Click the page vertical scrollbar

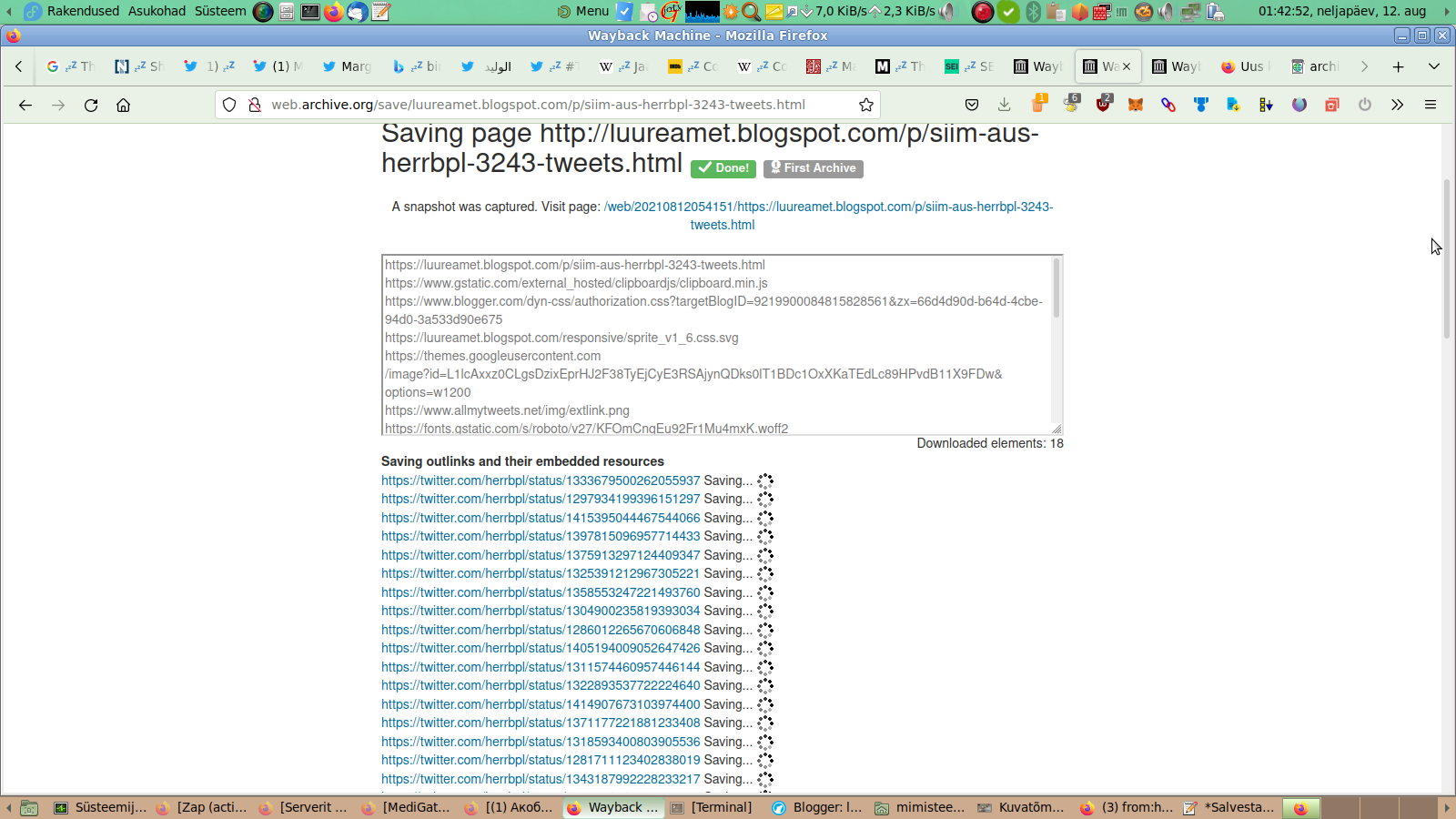coord(1447,259)
